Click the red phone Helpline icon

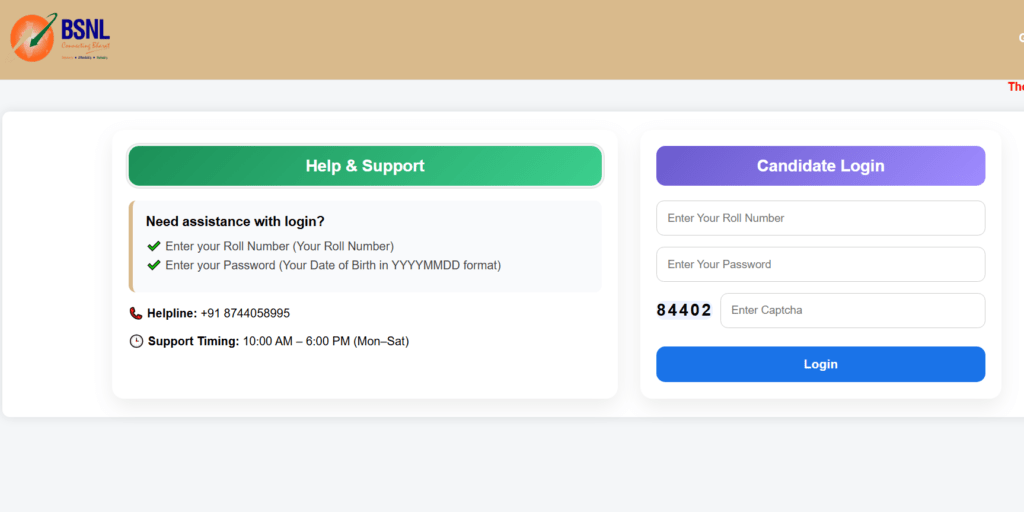[136, 313]
